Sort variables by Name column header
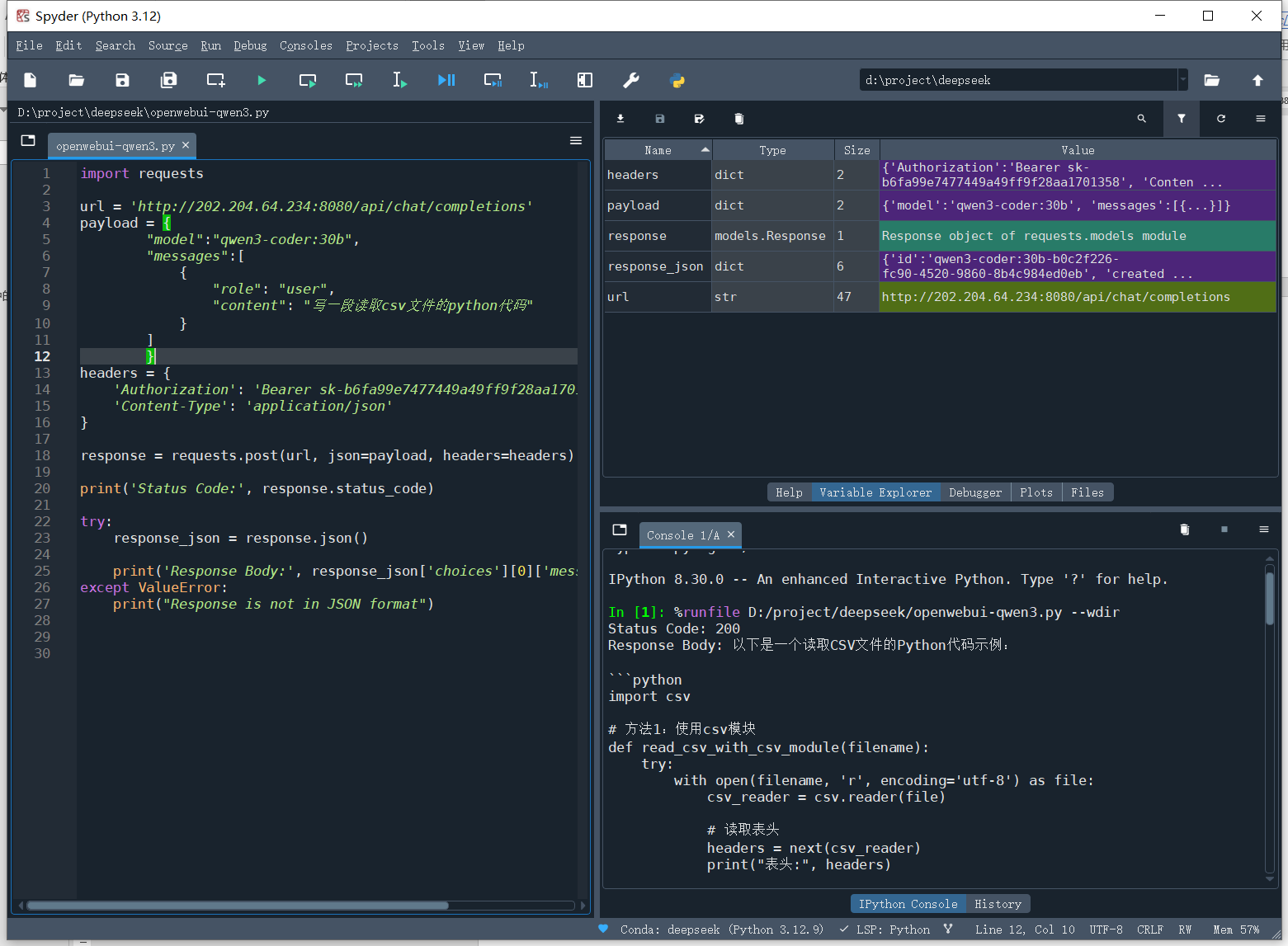Image resolution: width=1288 pixels, height=946 pixels. tap(658, 150)
